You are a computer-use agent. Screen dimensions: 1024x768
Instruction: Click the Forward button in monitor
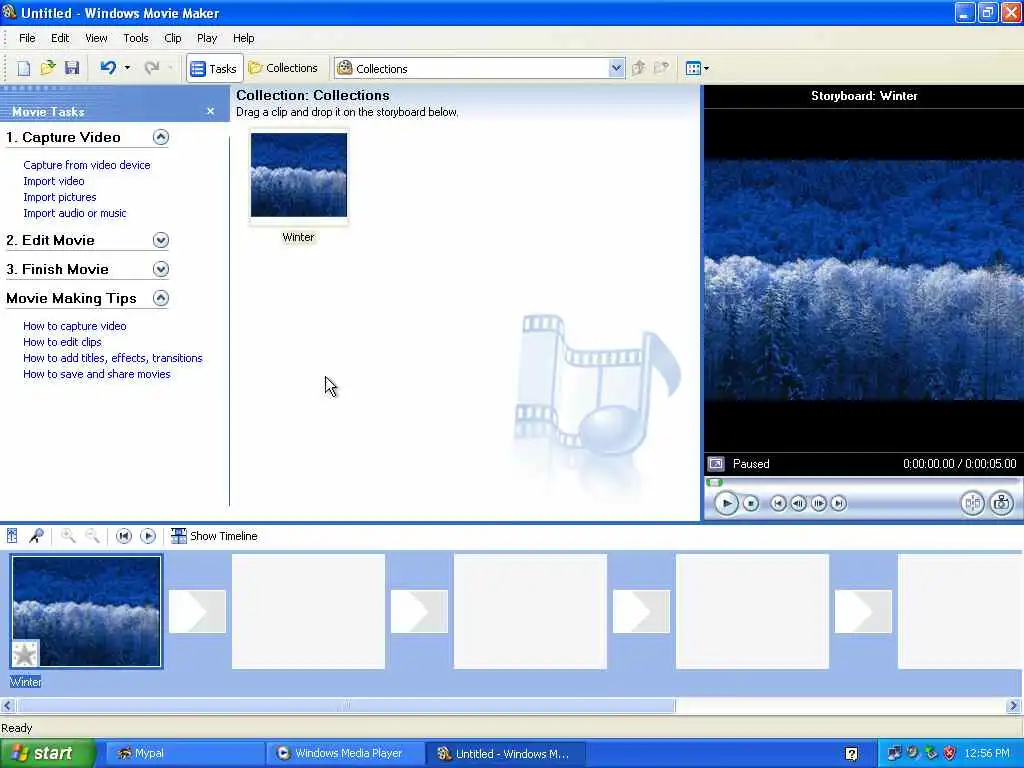(x=839, y=503)
